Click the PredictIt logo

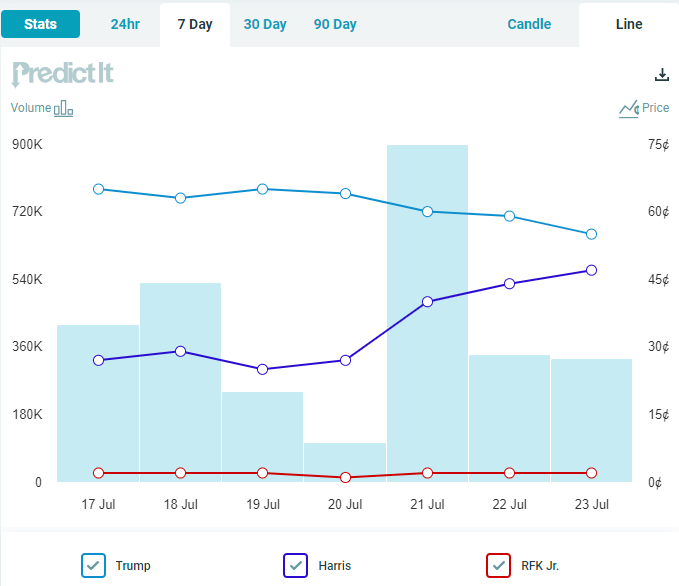pos(63,74)
